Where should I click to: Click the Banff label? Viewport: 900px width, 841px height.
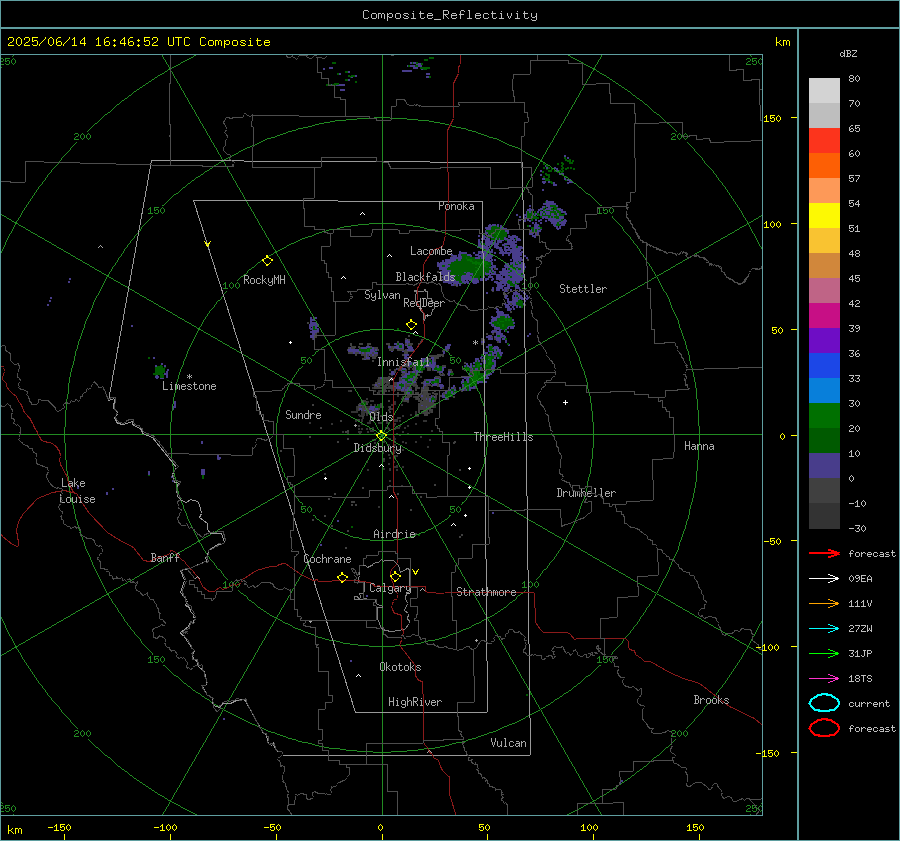click(x=165, y=557)
